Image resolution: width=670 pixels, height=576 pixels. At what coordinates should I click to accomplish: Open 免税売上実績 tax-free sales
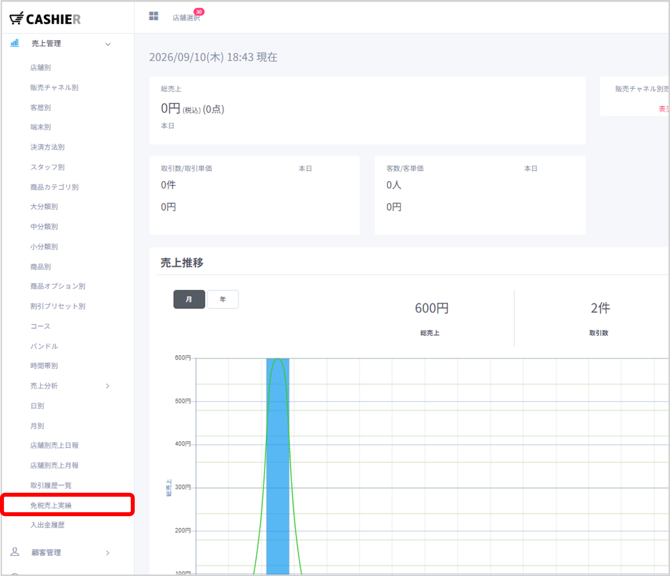51,505
